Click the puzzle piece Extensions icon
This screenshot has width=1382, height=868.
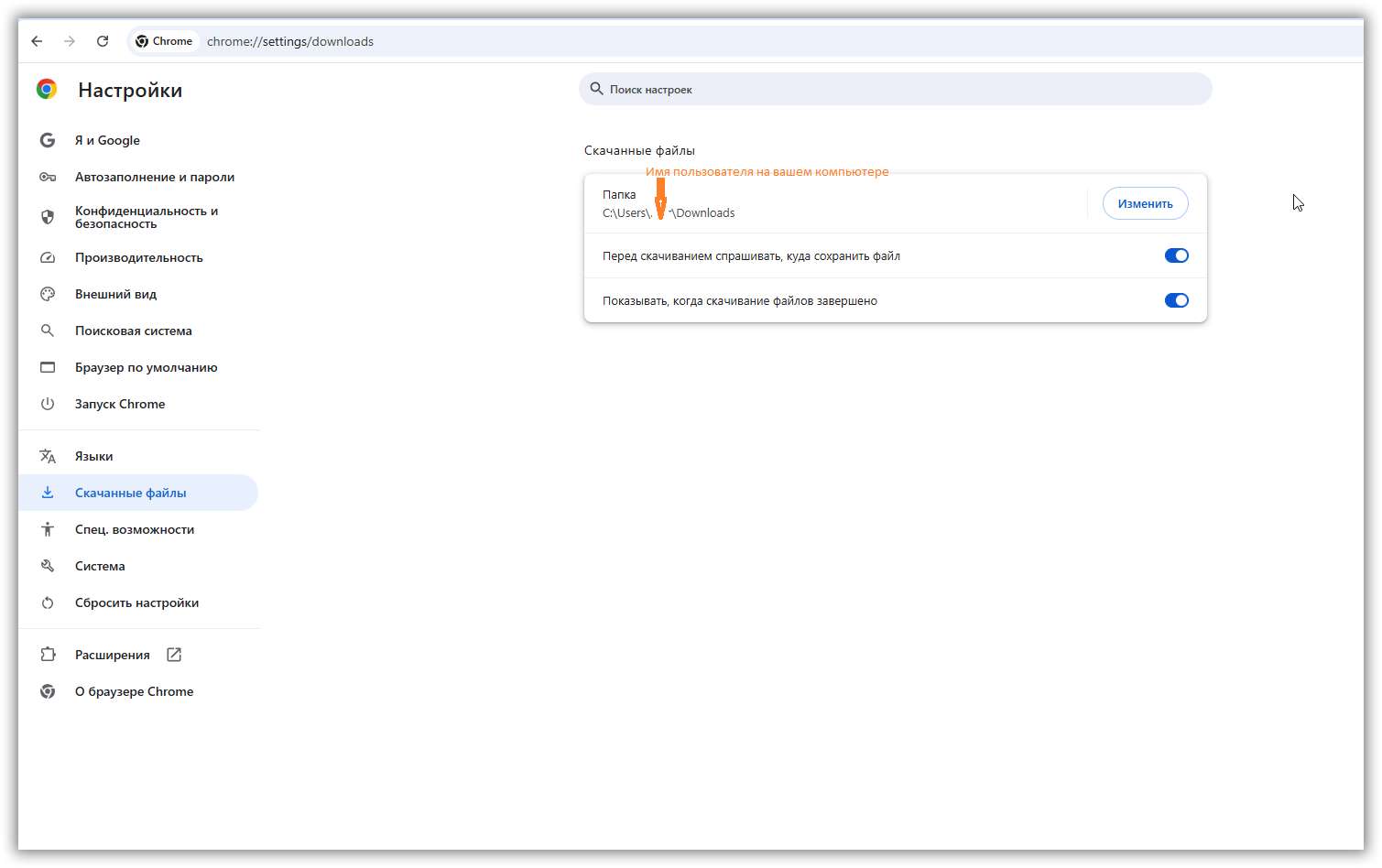pyautogui.click(x=48, y=655)
